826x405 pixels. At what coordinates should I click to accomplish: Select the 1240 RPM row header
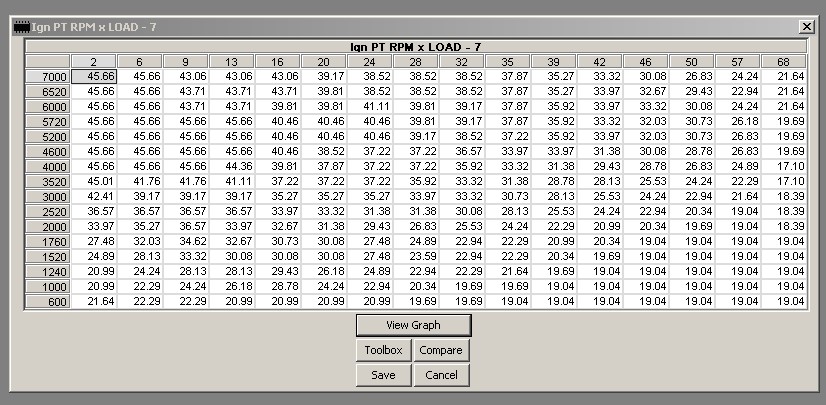tap(47, 272)
